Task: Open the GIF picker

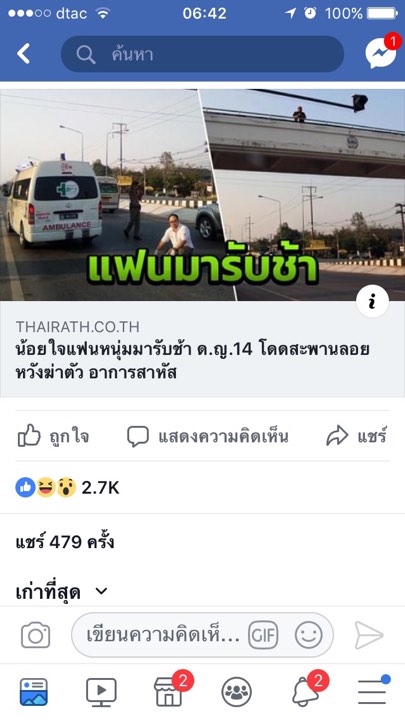Action: [263, 635]
